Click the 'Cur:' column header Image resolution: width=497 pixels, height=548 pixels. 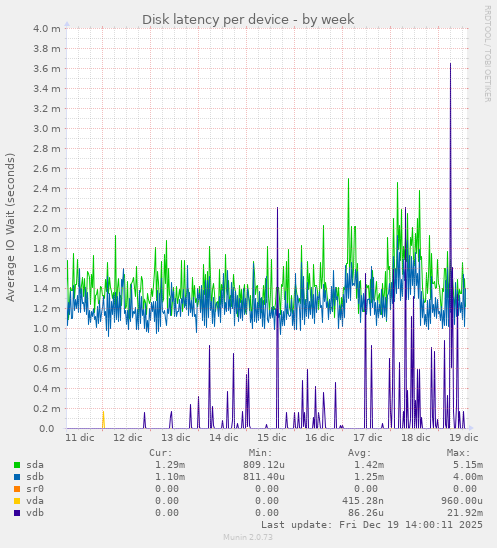point(161,453)
